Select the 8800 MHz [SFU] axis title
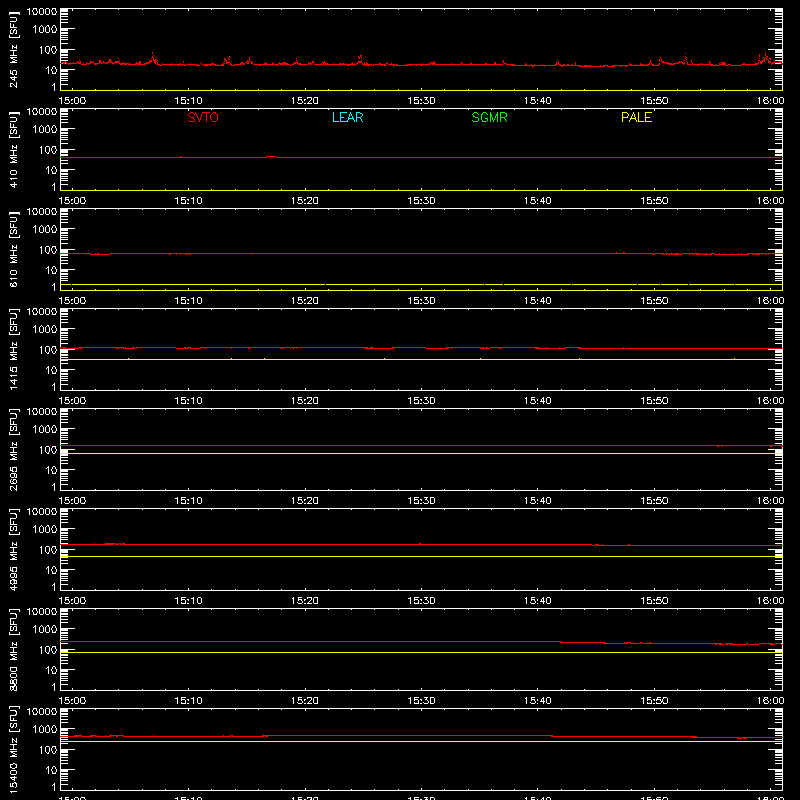The image size is (800, 800). (14, 649)
